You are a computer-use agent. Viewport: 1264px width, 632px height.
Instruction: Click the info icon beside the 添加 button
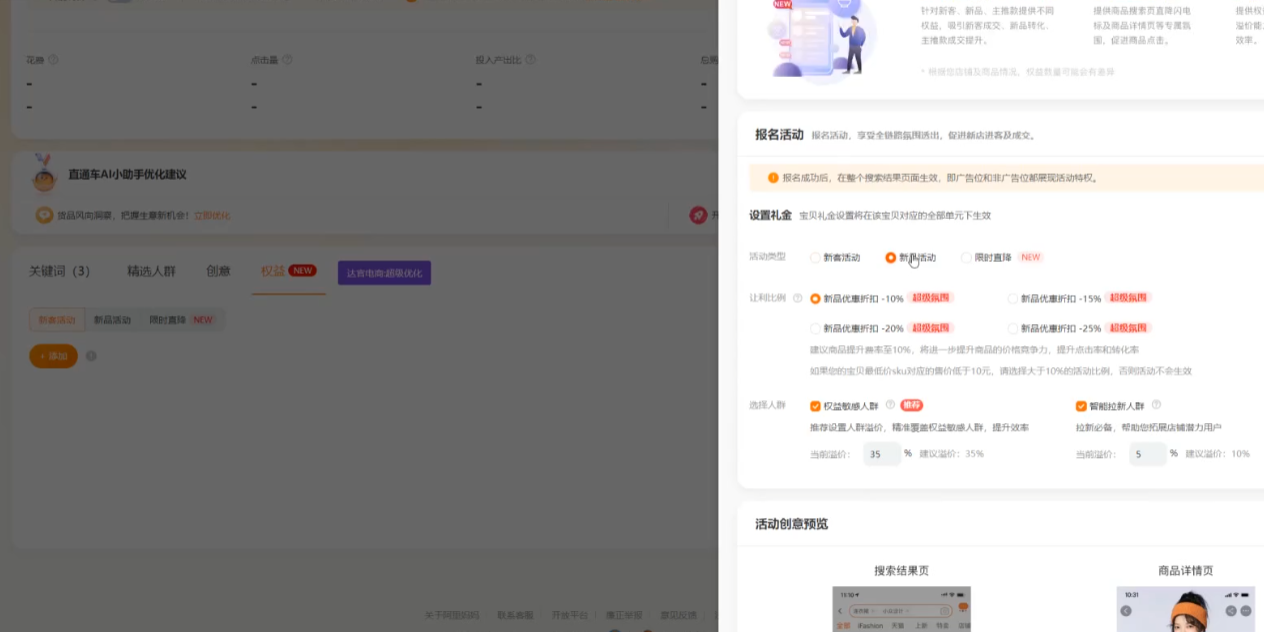(x=91, y=356)
